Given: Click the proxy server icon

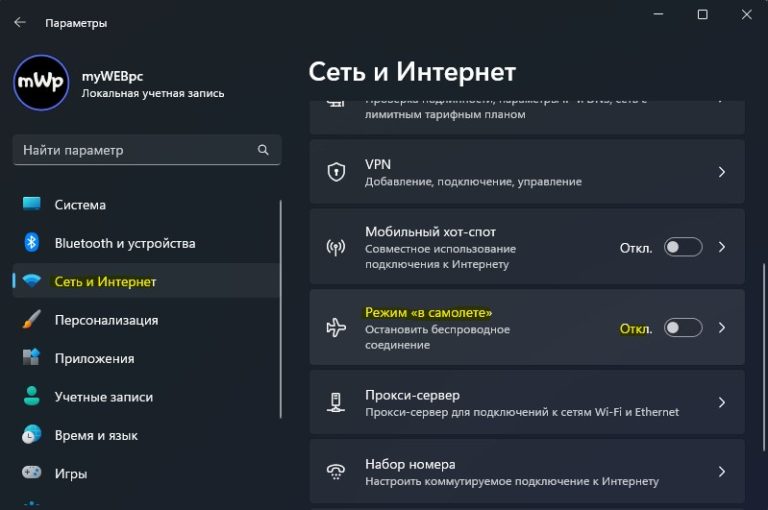Looking at the screenshot, I should 337,403.
